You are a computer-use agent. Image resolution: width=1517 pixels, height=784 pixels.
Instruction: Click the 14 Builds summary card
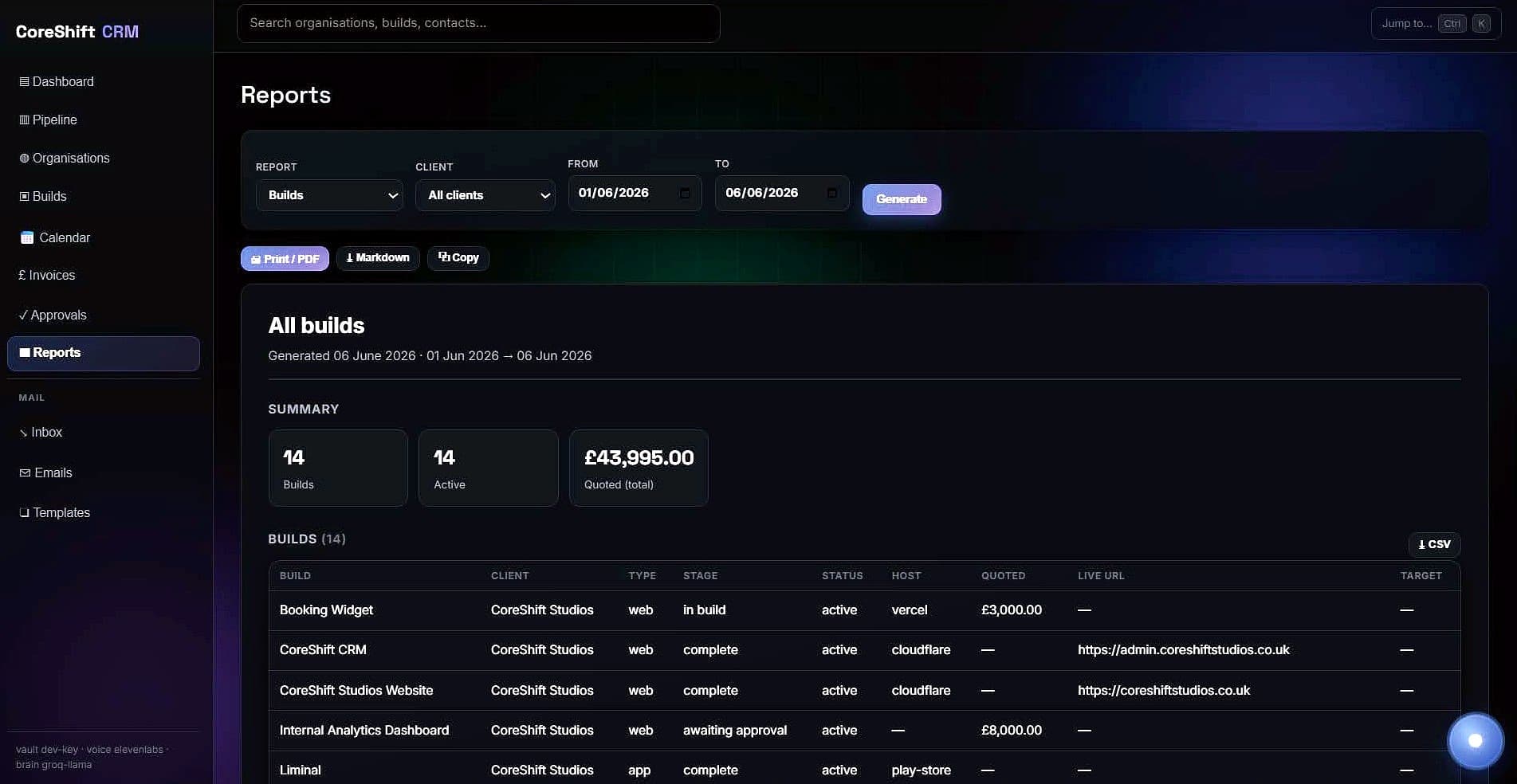(338, 468)
